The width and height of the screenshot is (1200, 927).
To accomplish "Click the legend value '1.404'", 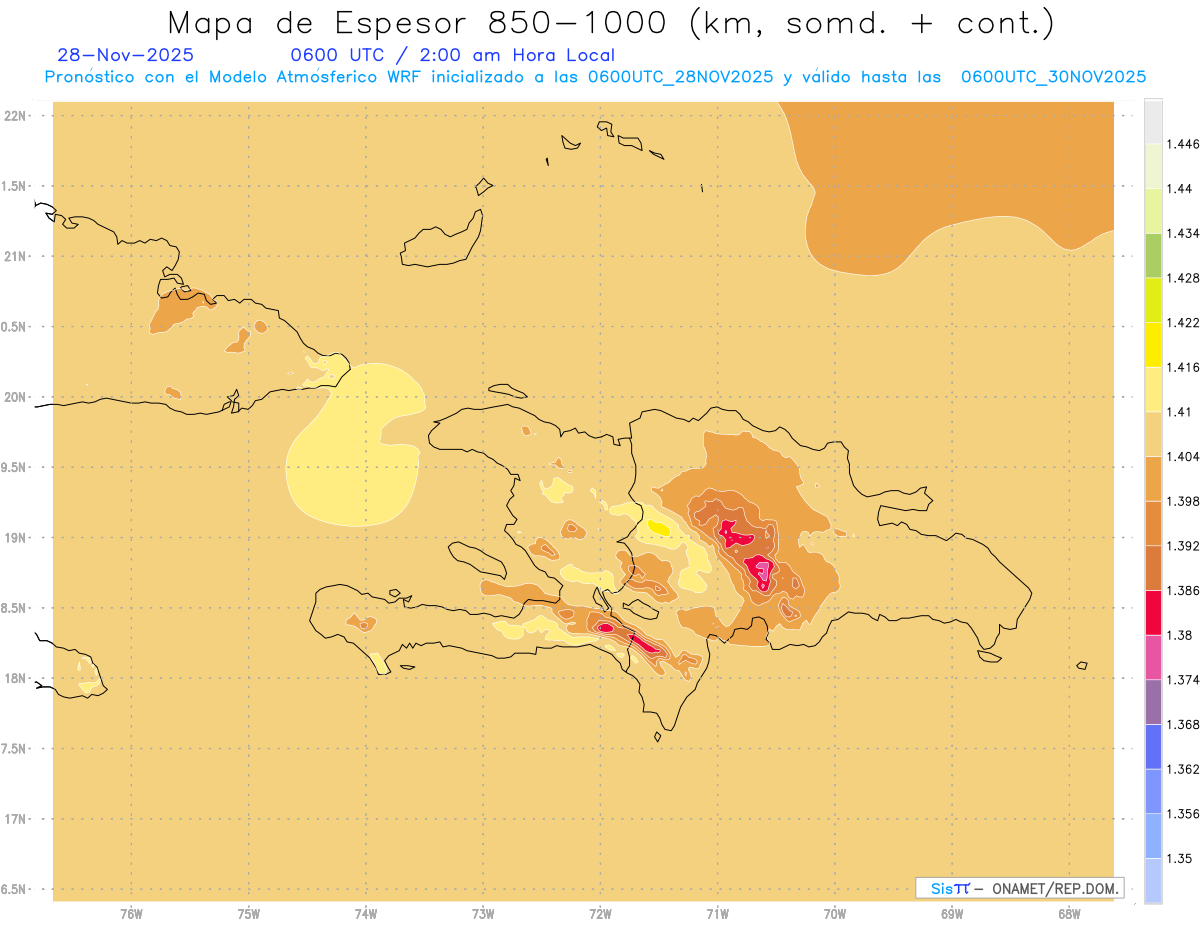I will point(1183,456).
